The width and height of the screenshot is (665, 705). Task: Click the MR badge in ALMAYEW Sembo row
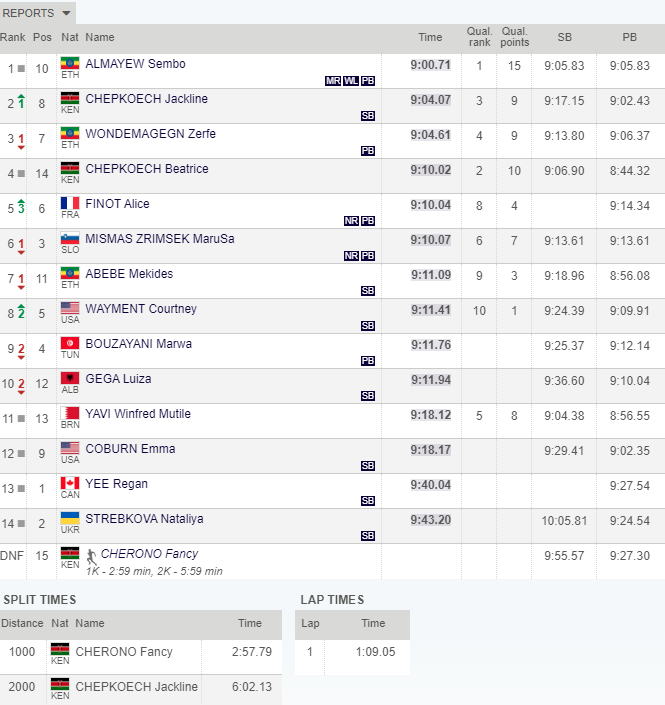333,81
